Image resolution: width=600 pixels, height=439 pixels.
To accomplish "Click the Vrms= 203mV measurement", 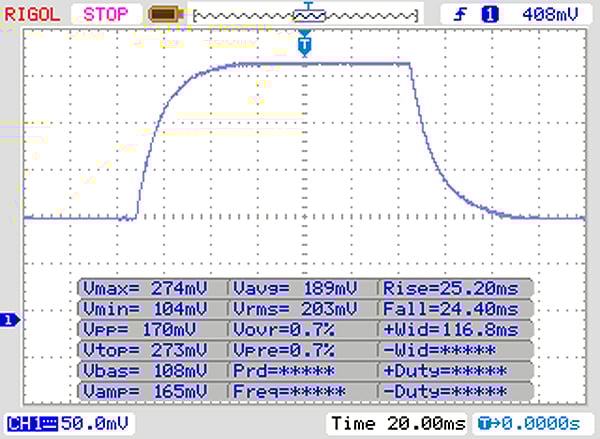I will click(x=295, y=308).
